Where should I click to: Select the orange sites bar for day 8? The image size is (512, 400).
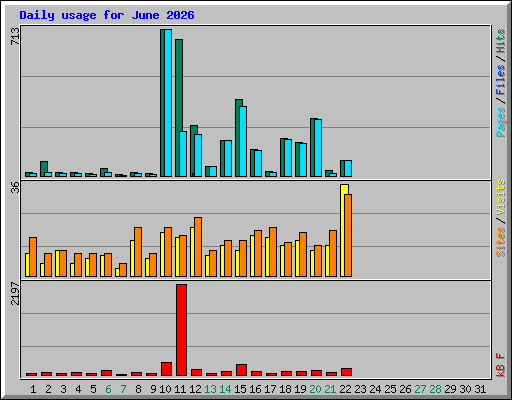tap(138, 252)
